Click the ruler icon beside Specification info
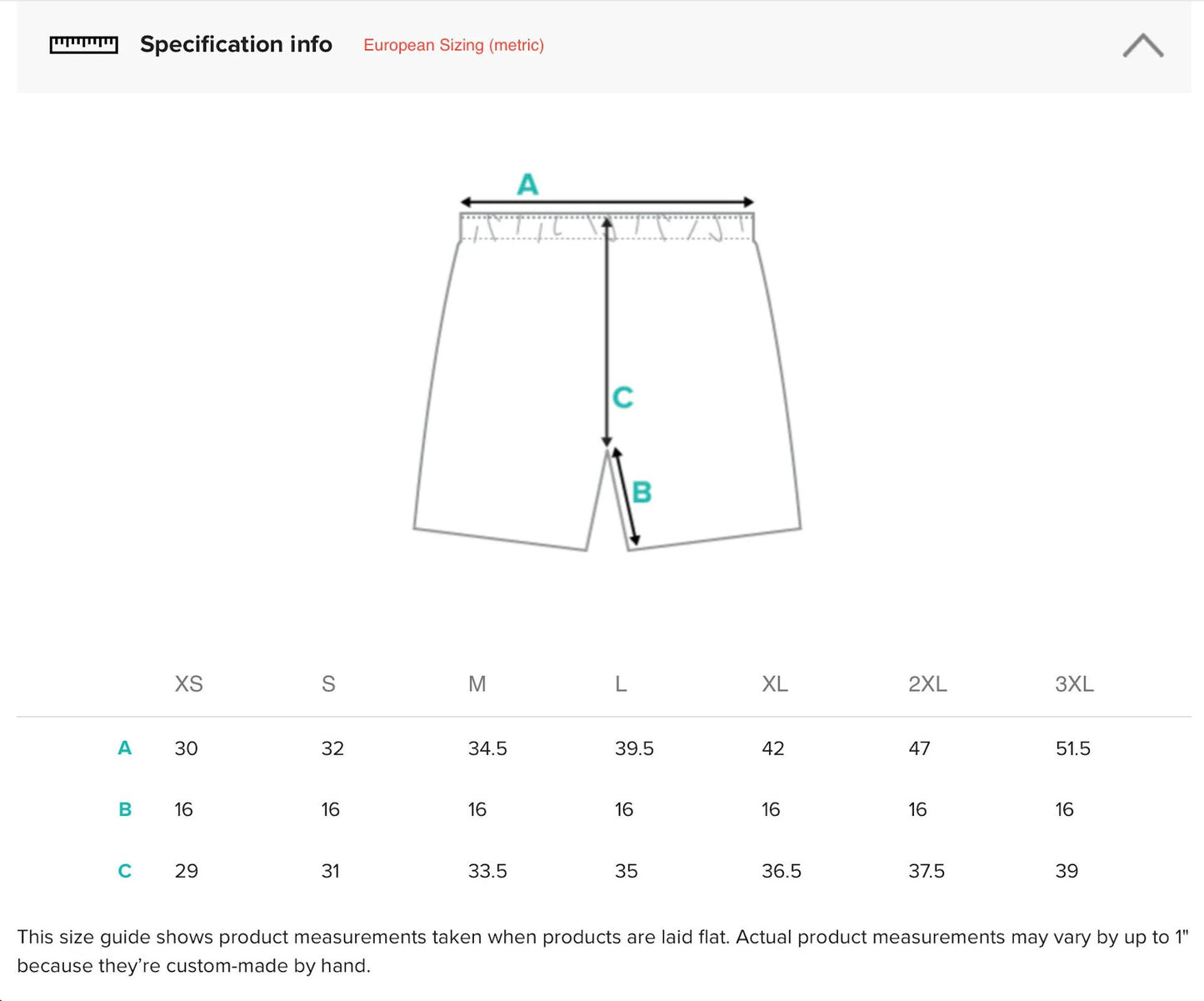 [83, 44]
